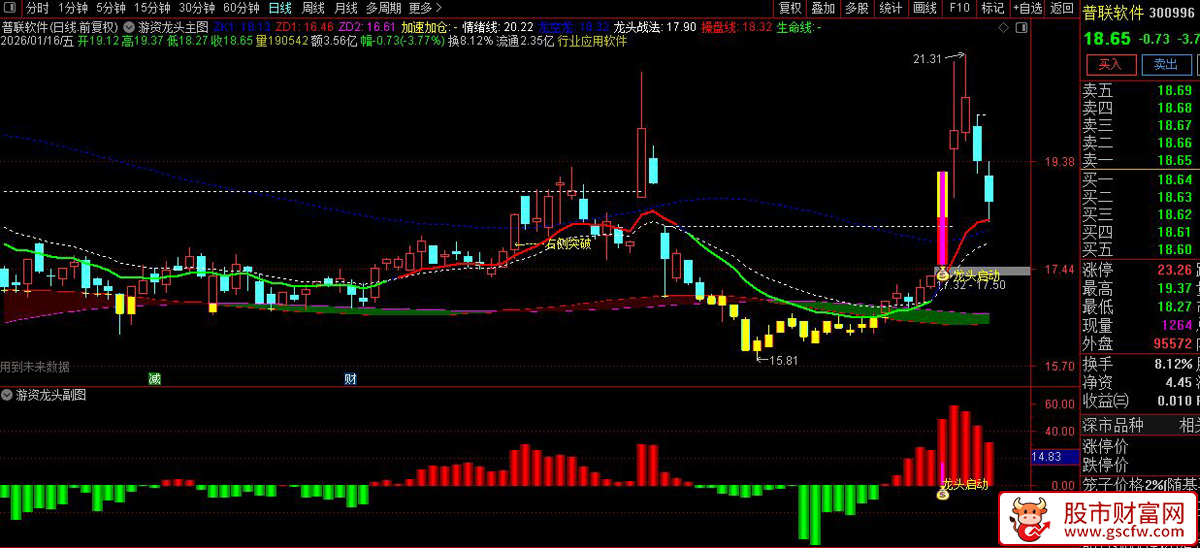The height and width of the screenshot is (548, 1200).
Task: Click the 卖出 sell button
Action: click(x=1166, y=65)
